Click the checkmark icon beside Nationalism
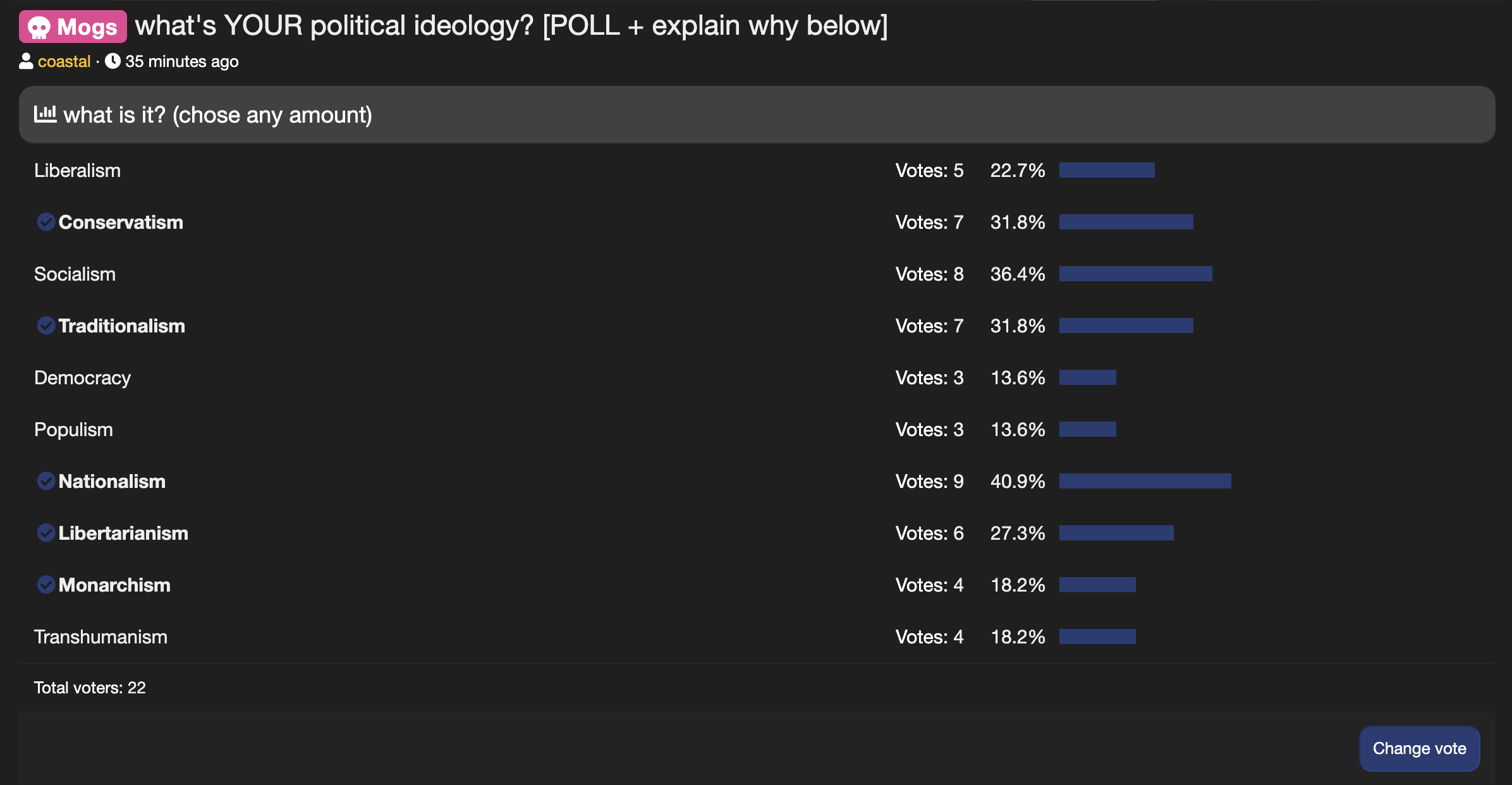The height and width of the screenshot is (785, 1512). pyautogui.click(x=46, y=481)
